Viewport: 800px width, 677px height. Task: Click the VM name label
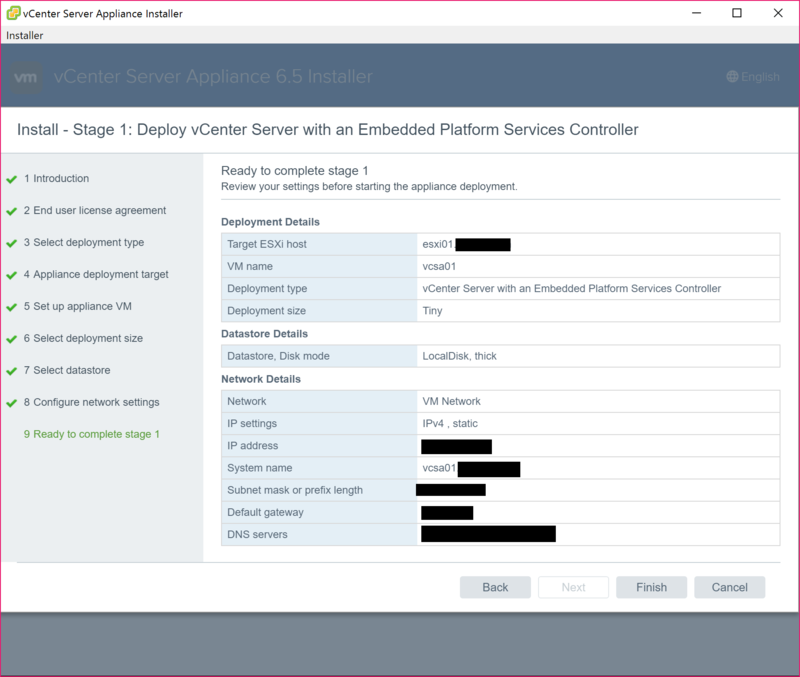tap(250, 266)
